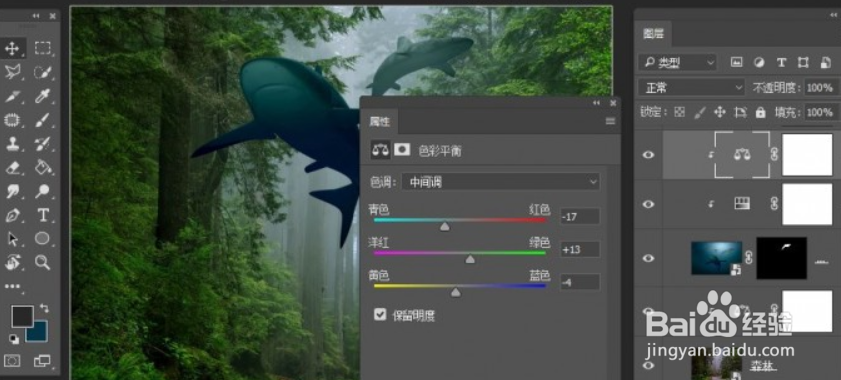The height and width of the screenshot is (380, 841).
Task: Select the shark layer's black mask thumbnail
Action: click(781, 258)
